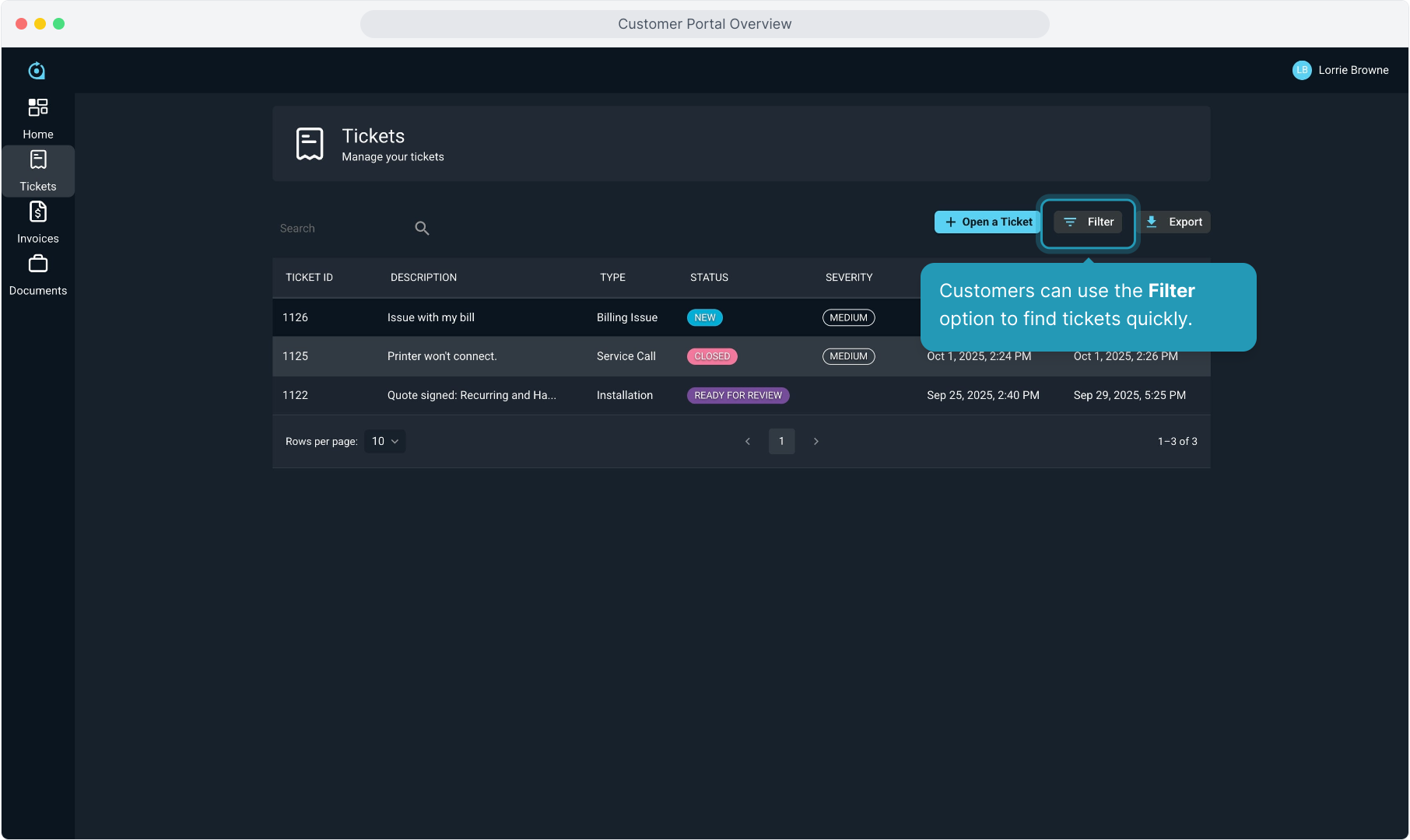The height and width of the screenshot is (840, 1410).
Task: Open the Filter options
Action: click(1088, 222)
